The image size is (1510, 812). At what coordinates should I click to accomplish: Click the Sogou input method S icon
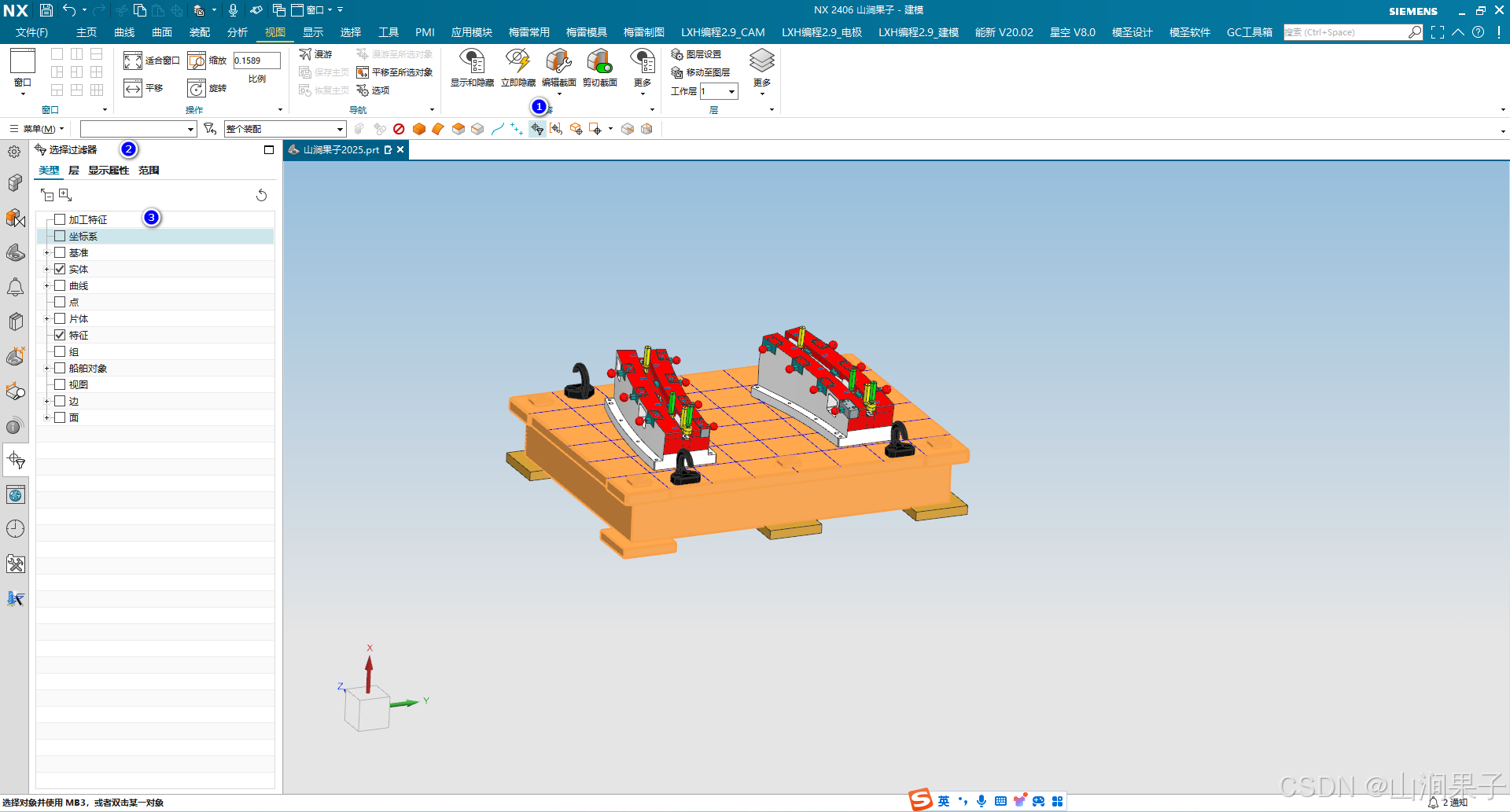click(x=921, y=800)
